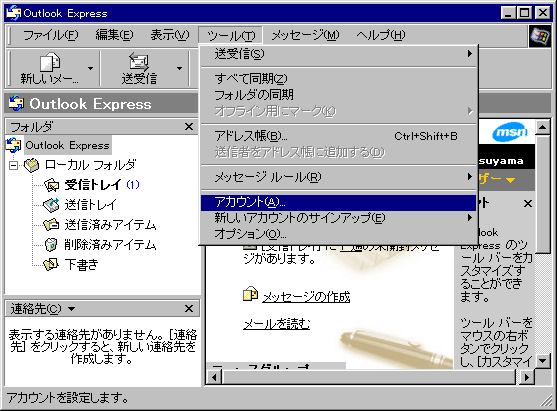Close the 連絡先 pane
This screenshot has height=411, width=557.
(189, 308)
